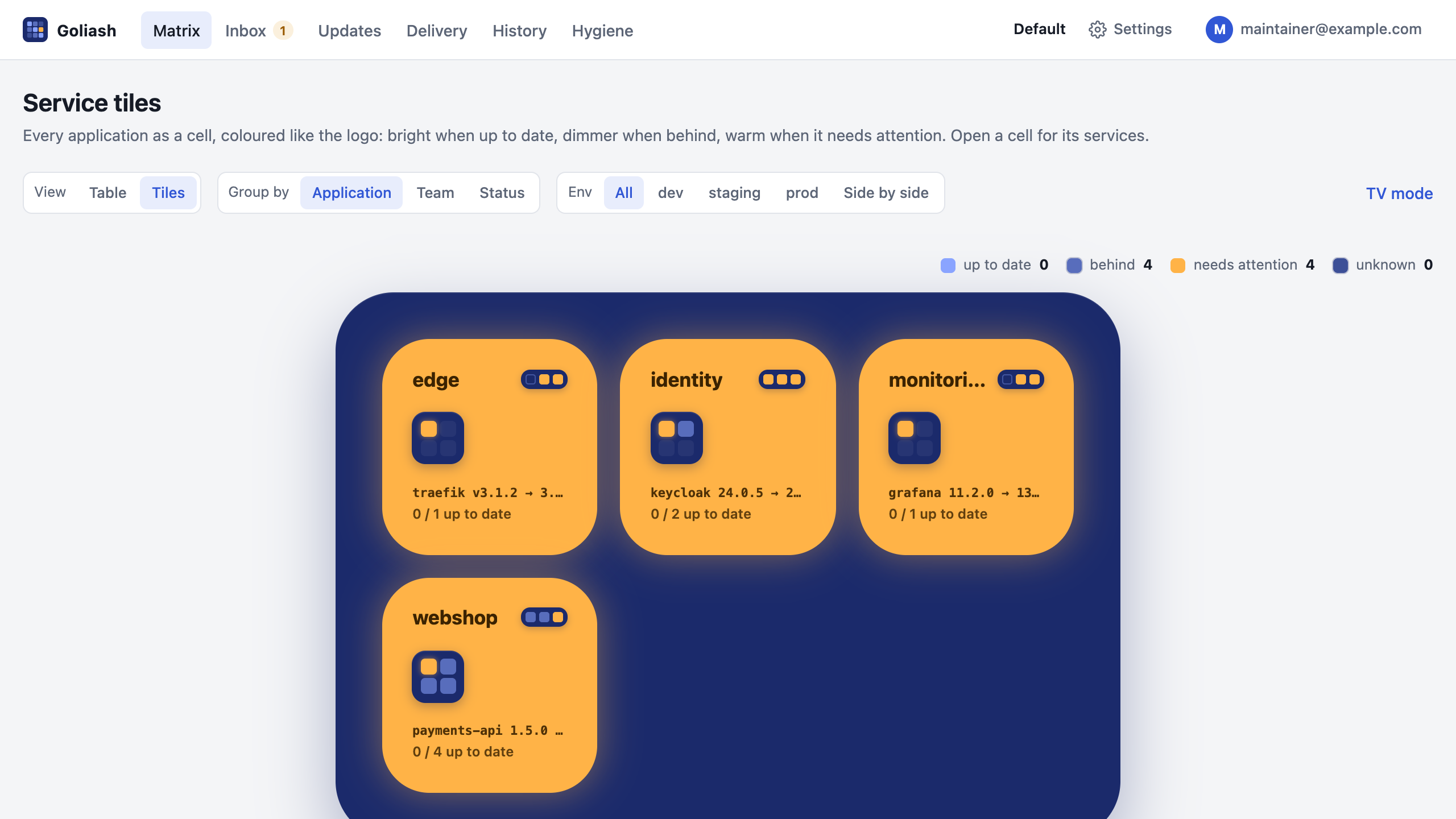
Task: Click the identity tile's service grid icon
Action: pyautogui.click(x=676, y=438)
